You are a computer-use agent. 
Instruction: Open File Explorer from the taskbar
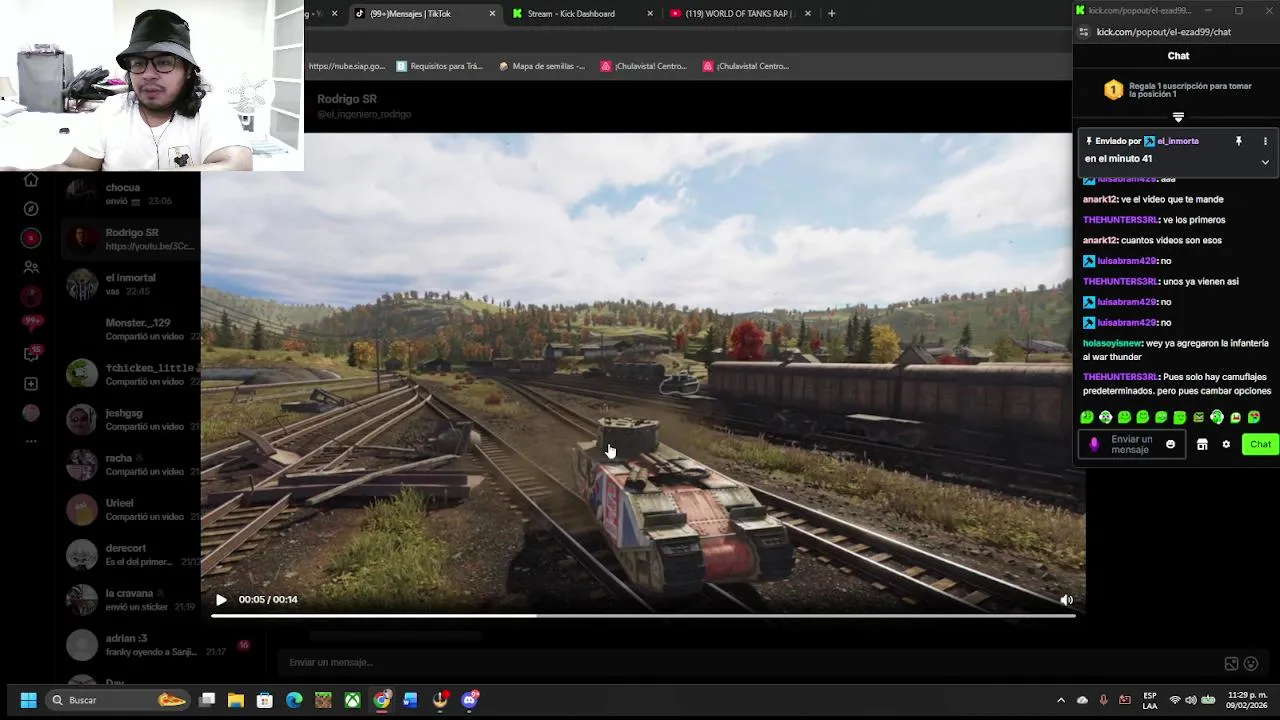coord(236,700)
